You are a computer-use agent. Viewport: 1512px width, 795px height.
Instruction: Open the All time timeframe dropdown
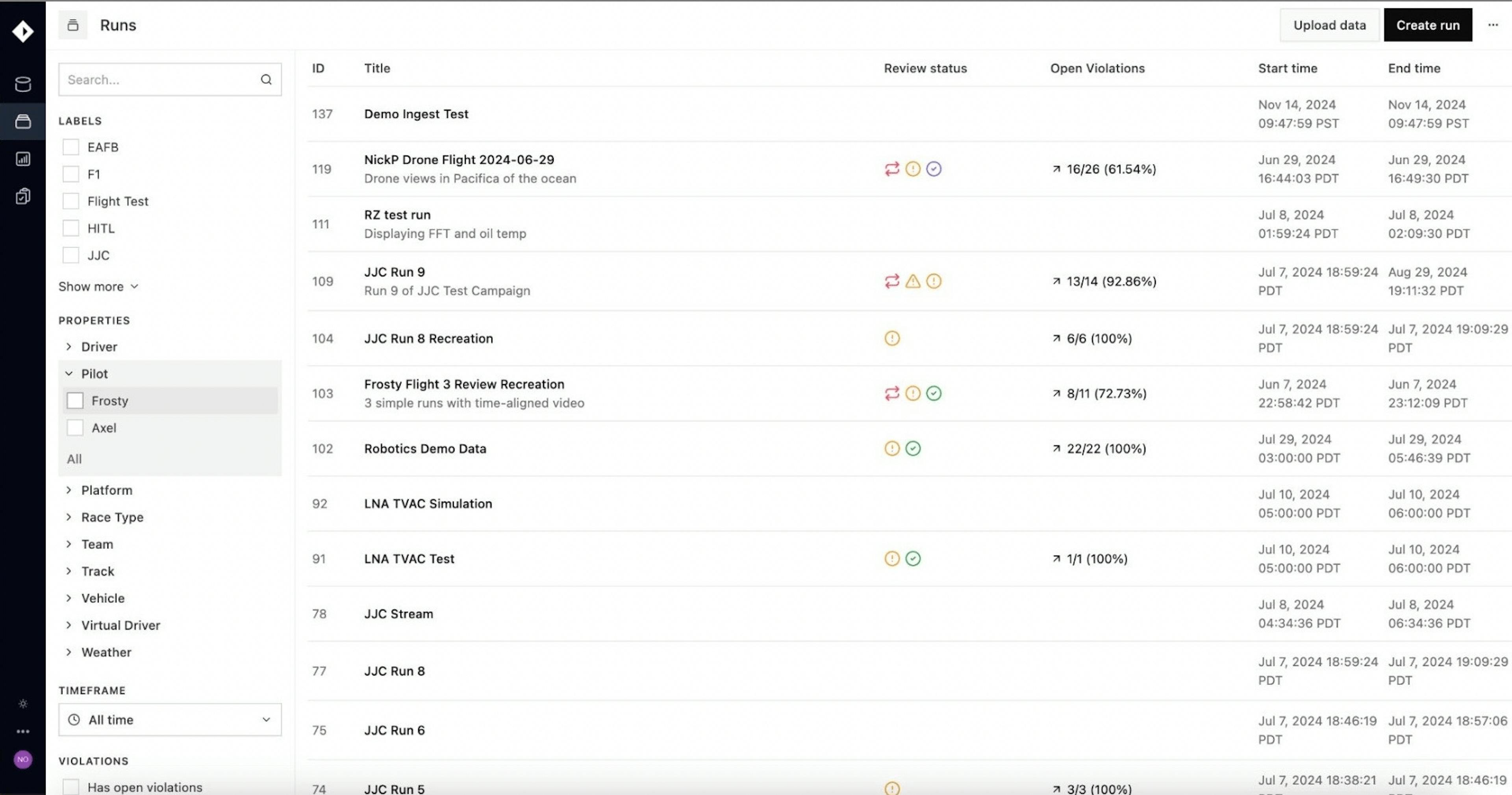click(170, 720)
